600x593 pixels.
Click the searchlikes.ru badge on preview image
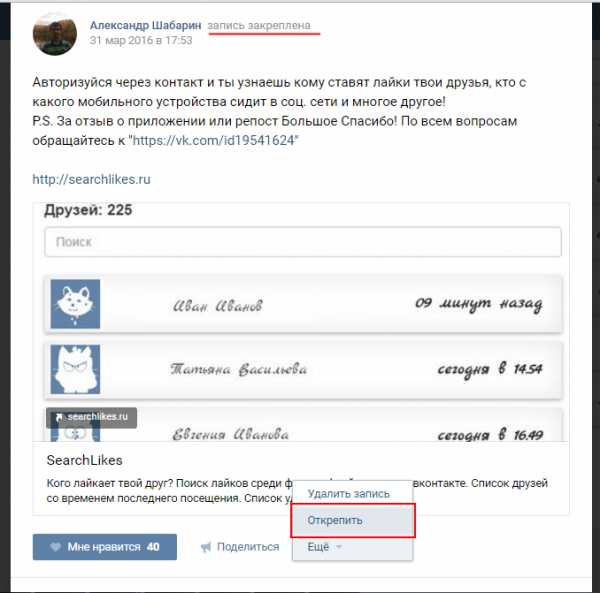[x=91, y=417]
